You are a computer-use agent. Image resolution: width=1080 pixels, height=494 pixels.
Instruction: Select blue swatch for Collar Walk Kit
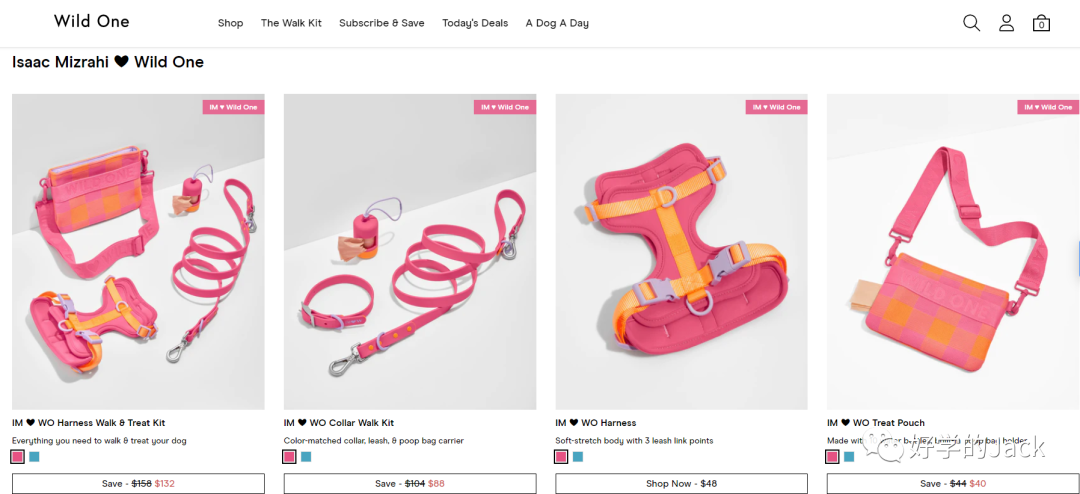(307, 457)
